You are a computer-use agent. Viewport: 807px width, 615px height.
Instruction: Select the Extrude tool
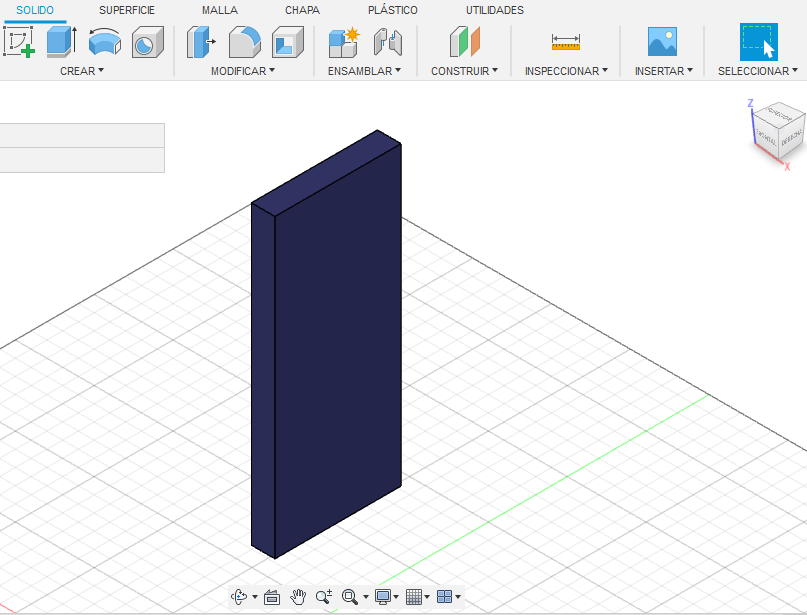(x=62, y=42)
